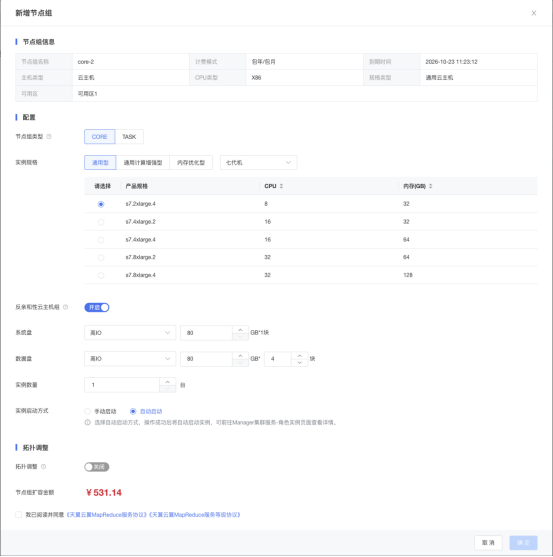Click the 数据盘 size input field

[x=206, y=359]
